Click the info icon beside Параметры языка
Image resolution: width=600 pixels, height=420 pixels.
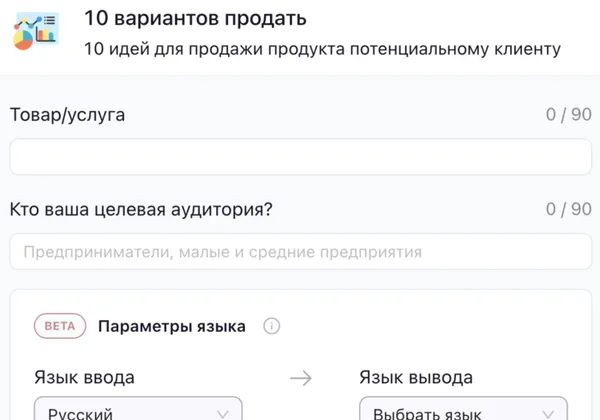pyautogui.click(x=271, y=326)
